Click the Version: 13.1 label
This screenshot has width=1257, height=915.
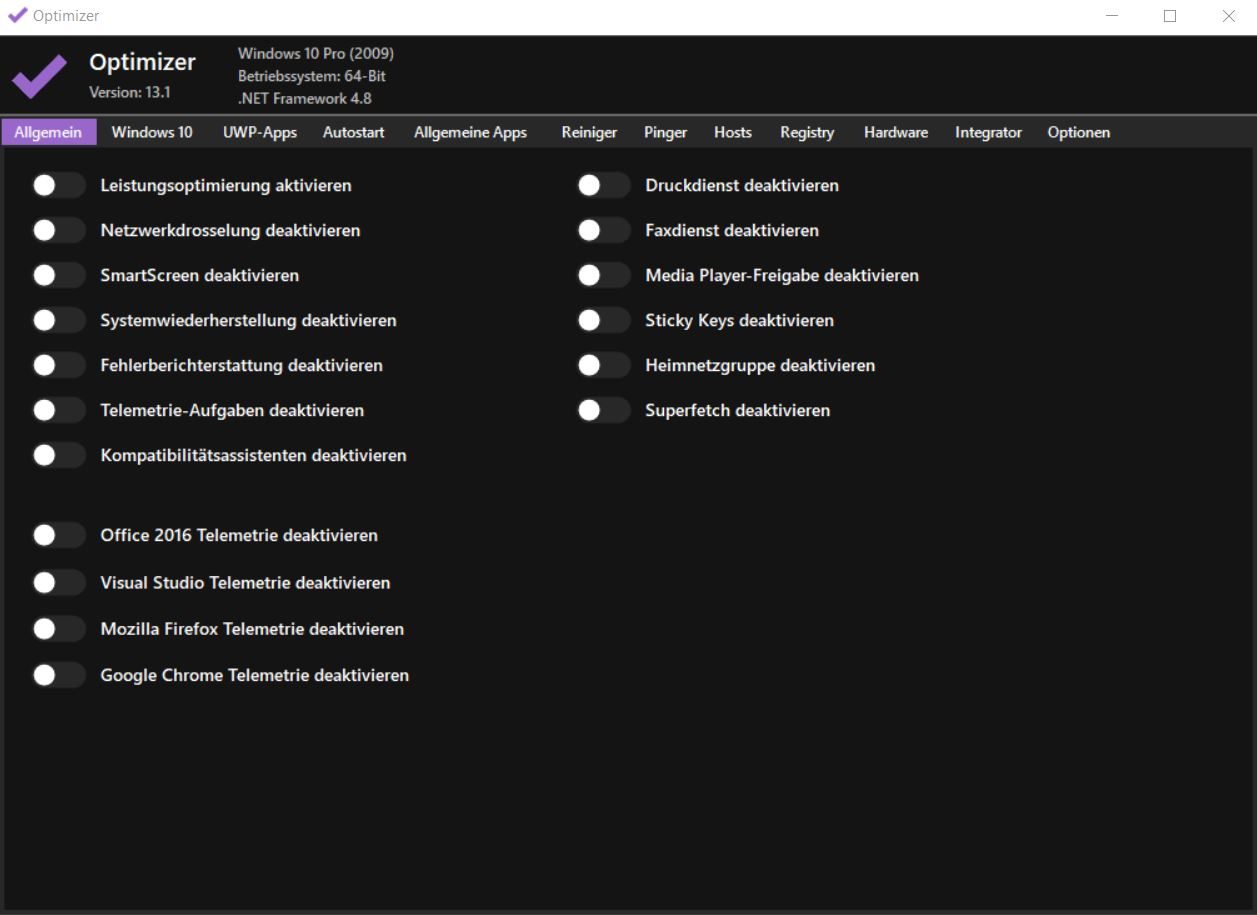click(x=130, y=92)
